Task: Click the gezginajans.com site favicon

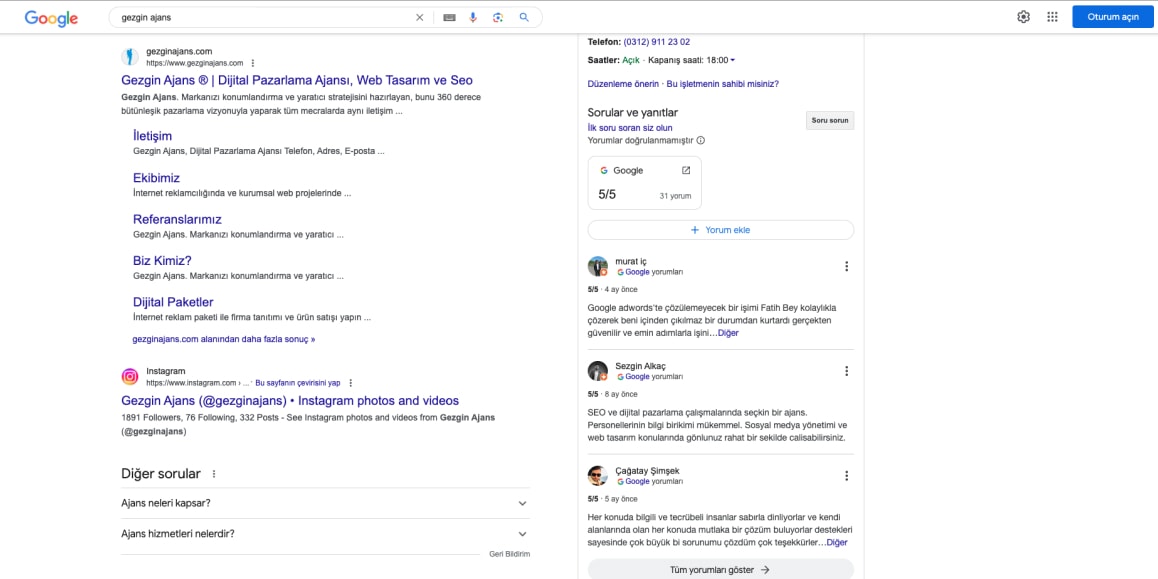Action: point(130,57)
